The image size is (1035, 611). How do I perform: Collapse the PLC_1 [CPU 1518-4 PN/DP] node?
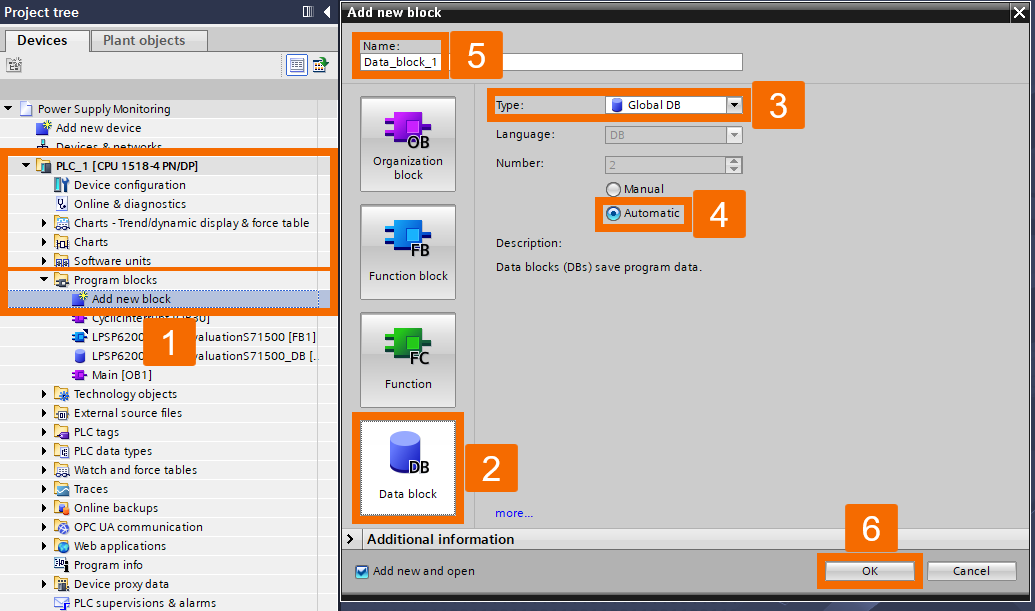pos(26,165)
